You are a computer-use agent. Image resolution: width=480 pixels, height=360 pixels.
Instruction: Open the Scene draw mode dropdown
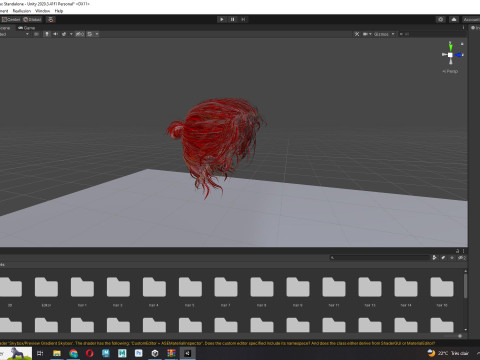pyautogui.click(x=14, y=34)
